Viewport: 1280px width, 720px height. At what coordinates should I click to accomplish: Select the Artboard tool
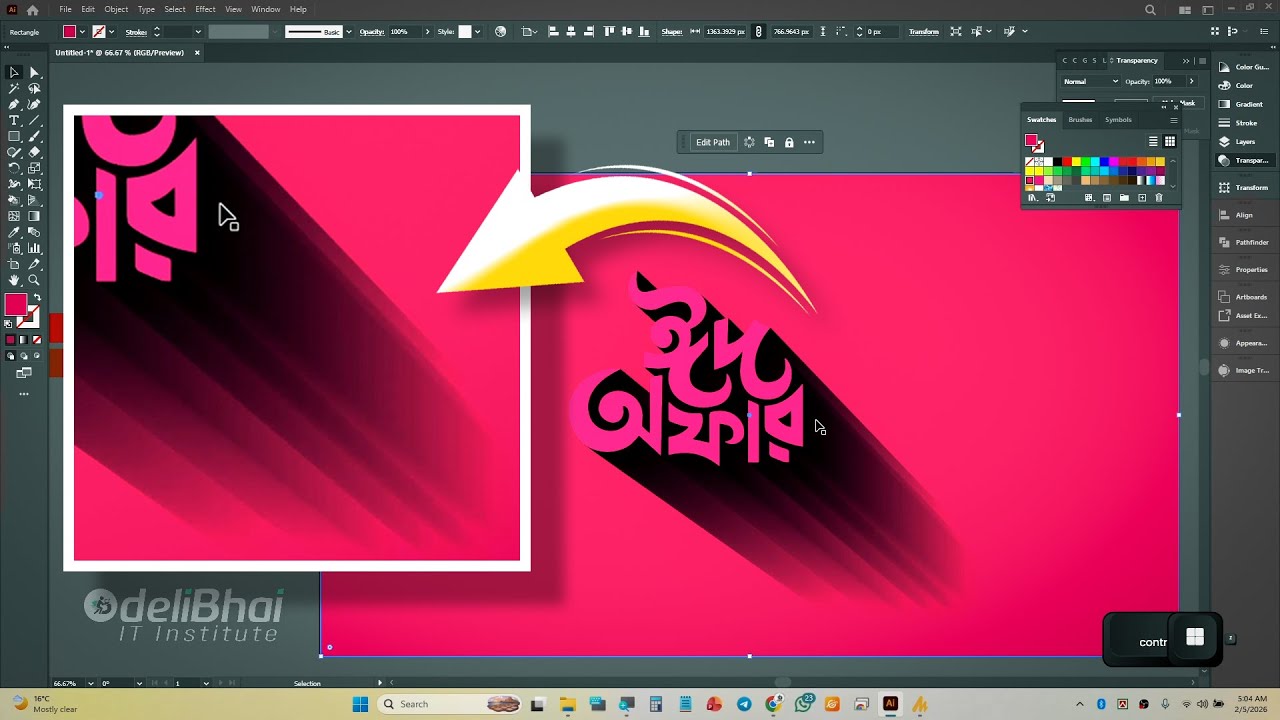(14, 264)
